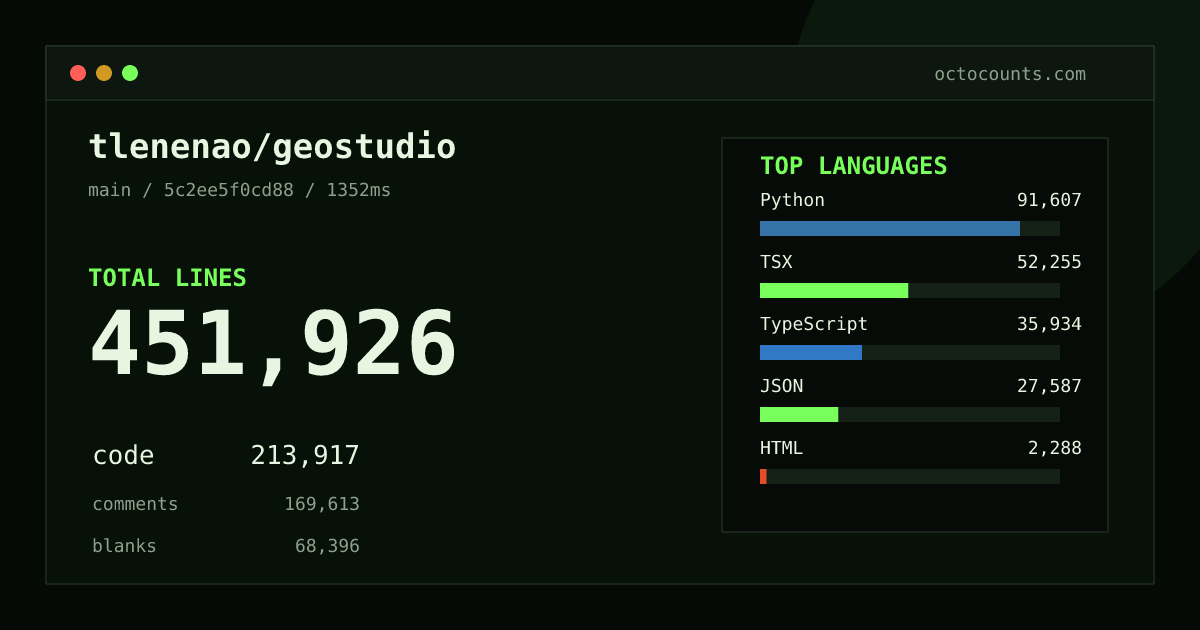Click the comments row label
Image resolution: width=1200 pixels, height=630 pixels.
[135, 504]
